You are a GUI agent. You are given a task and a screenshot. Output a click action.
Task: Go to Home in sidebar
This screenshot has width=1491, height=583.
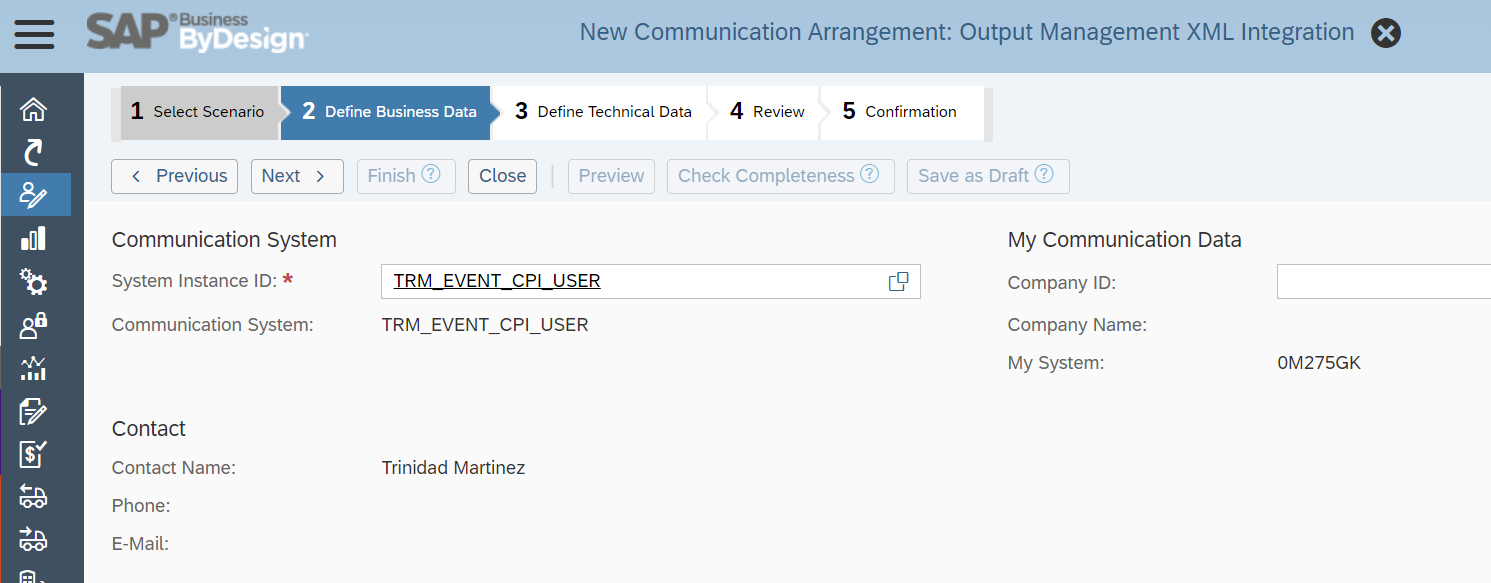pos(34,109)
